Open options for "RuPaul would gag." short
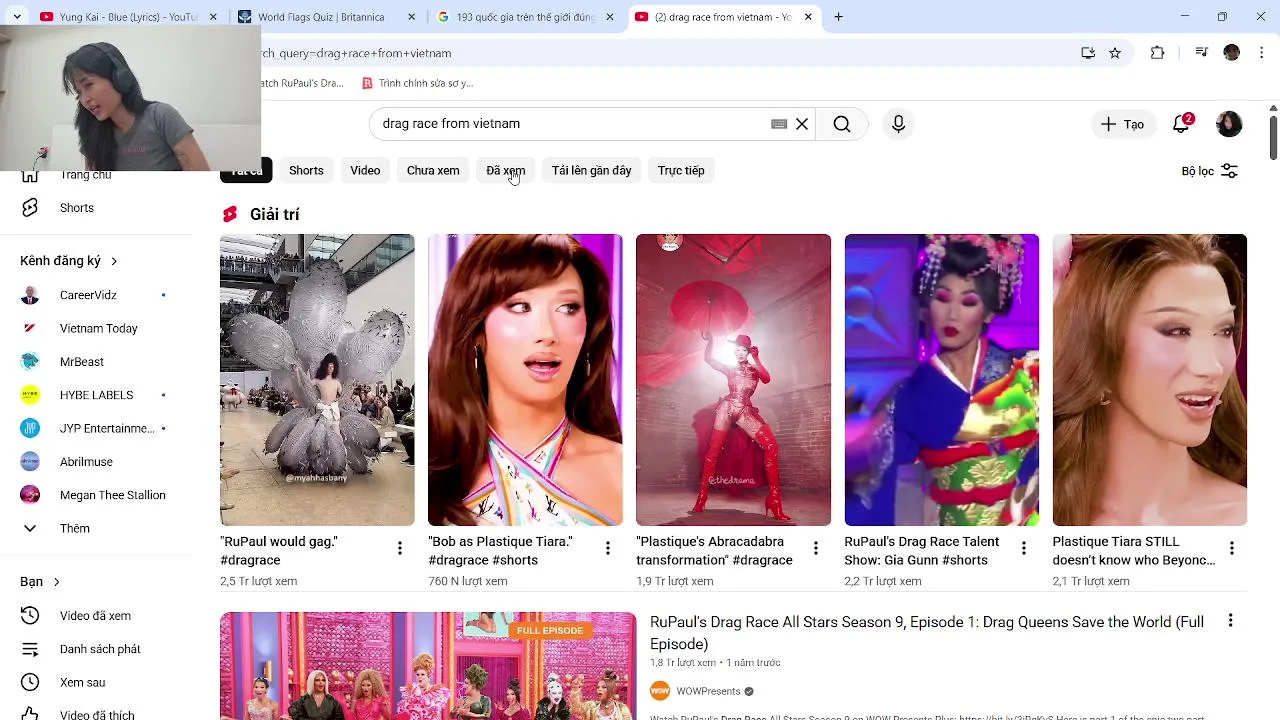This screenshot has width=1280, height=720. [x=400, y=548]
